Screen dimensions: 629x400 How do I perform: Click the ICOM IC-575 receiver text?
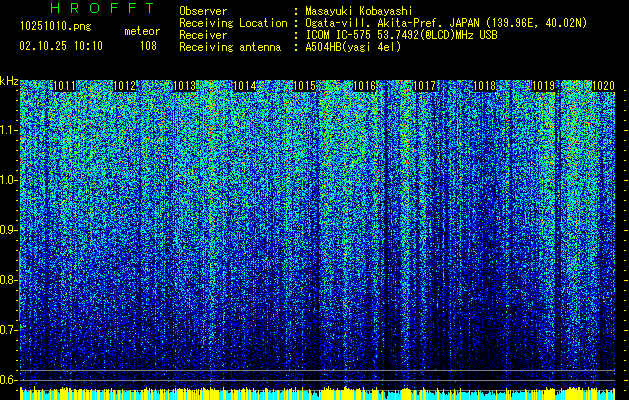pos(401,35)
